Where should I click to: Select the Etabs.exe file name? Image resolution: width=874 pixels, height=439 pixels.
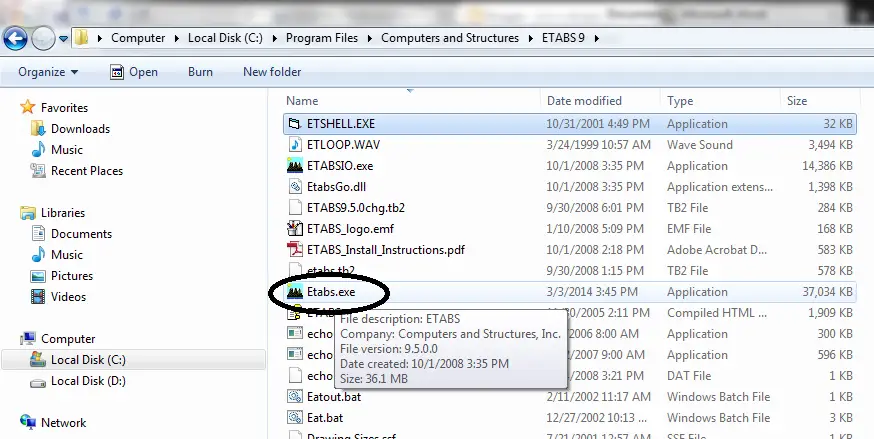[x=331, y=292]
